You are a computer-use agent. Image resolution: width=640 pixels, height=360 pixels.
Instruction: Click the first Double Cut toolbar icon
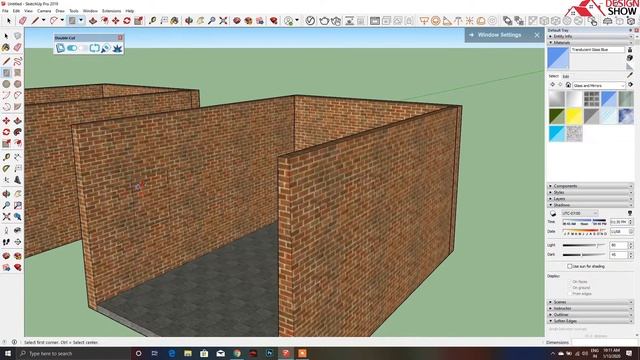[60, 48]
